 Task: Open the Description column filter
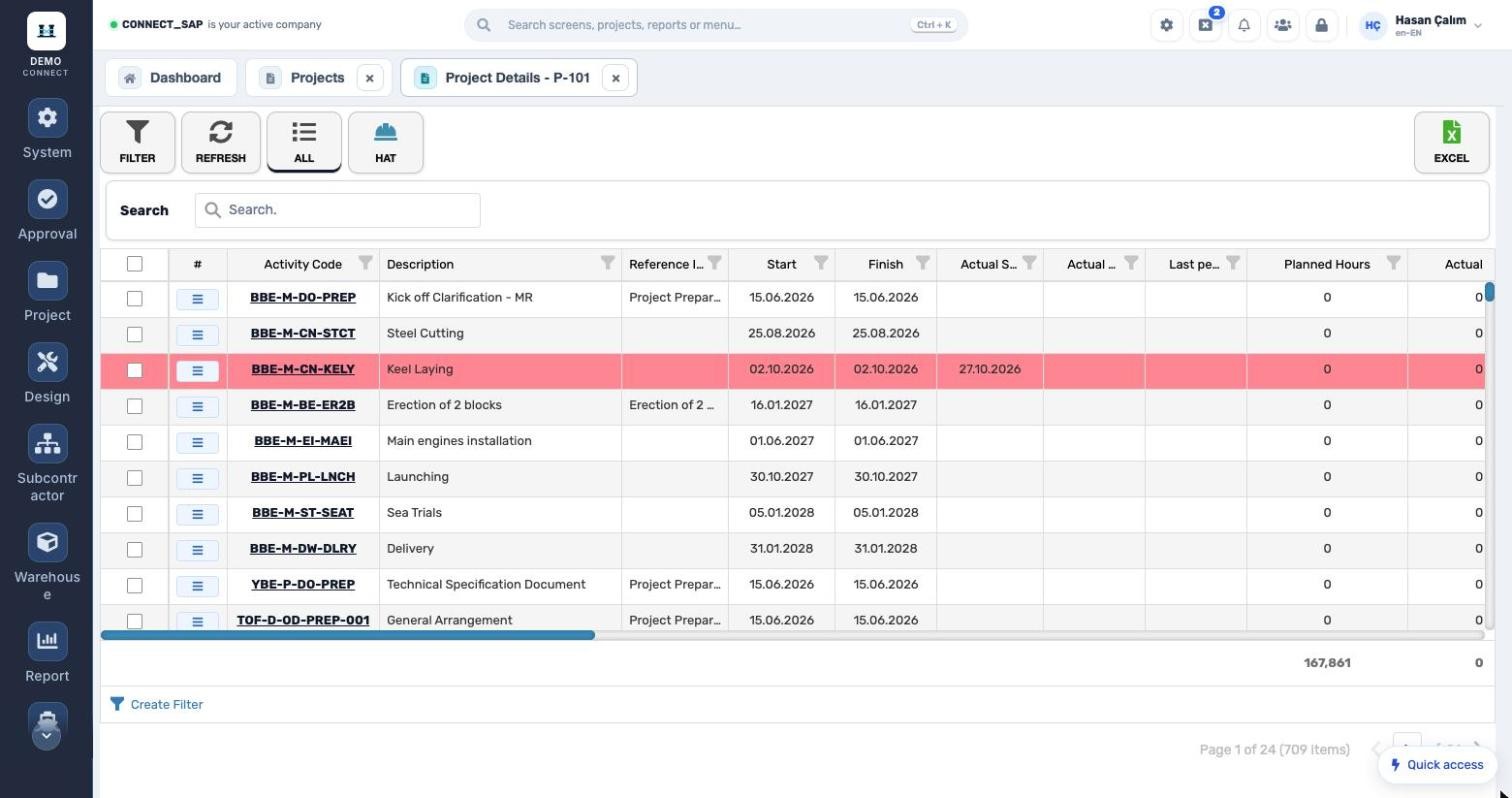click(x=607, y=263)
